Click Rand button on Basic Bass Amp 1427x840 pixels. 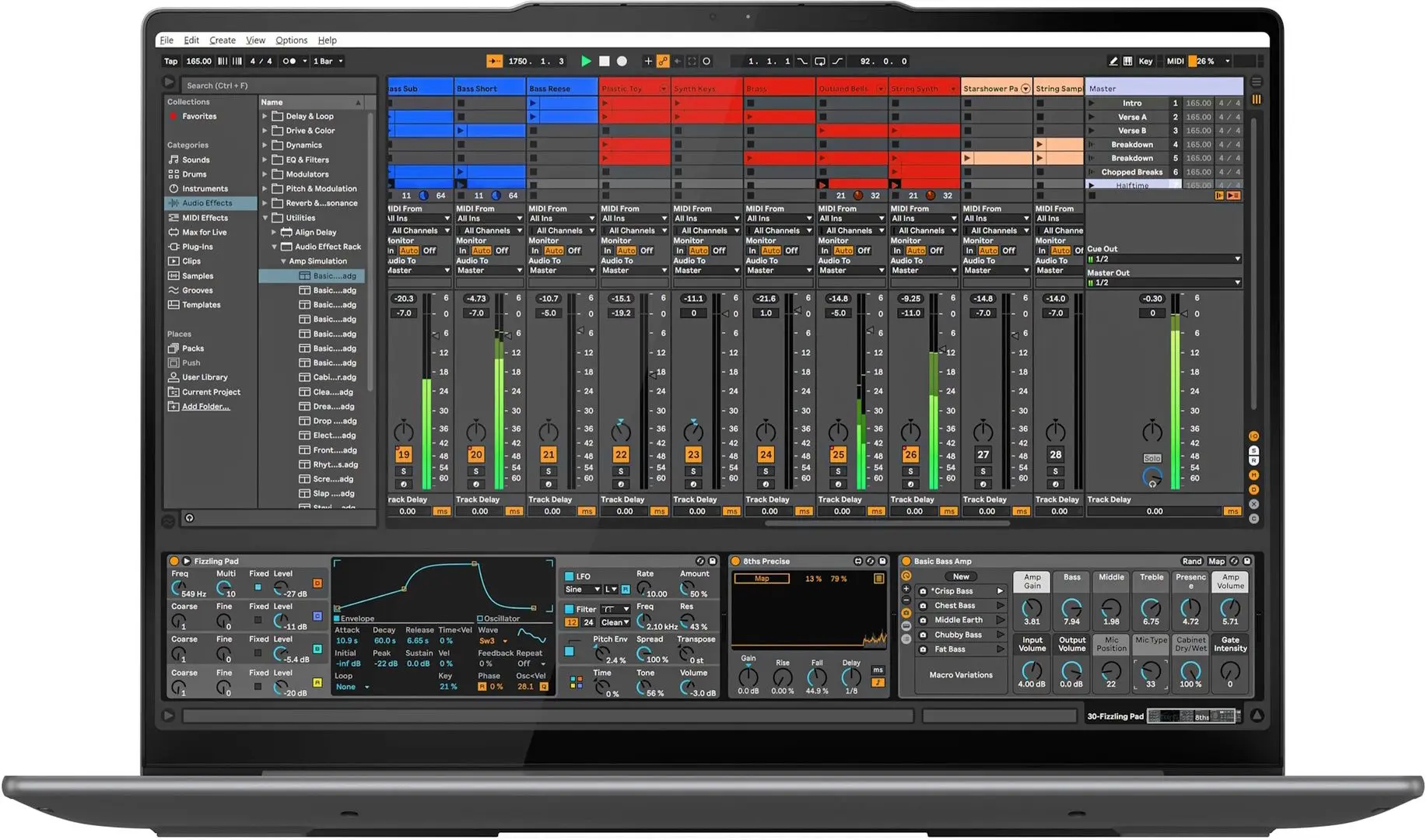click(1191, 561)
